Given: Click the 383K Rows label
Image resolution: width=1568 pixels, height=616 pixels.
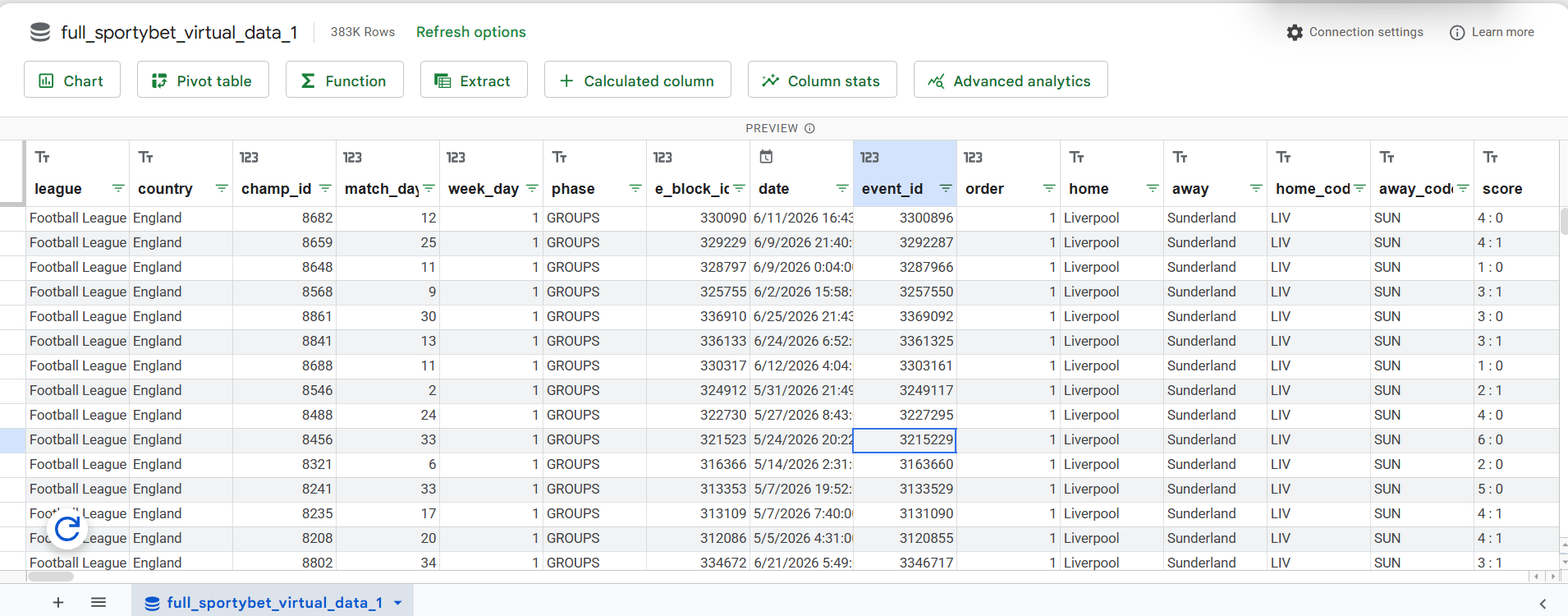Looking at the screenshot, I should (363, 32).
